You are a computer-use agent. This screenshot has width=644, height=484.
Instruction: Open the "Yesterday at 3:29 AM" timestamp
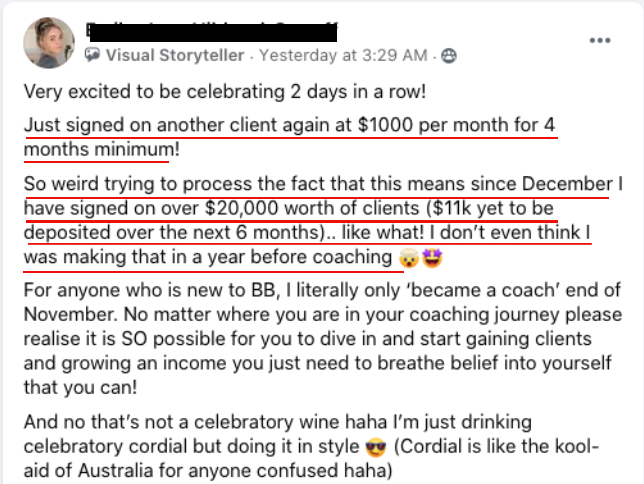343,55
